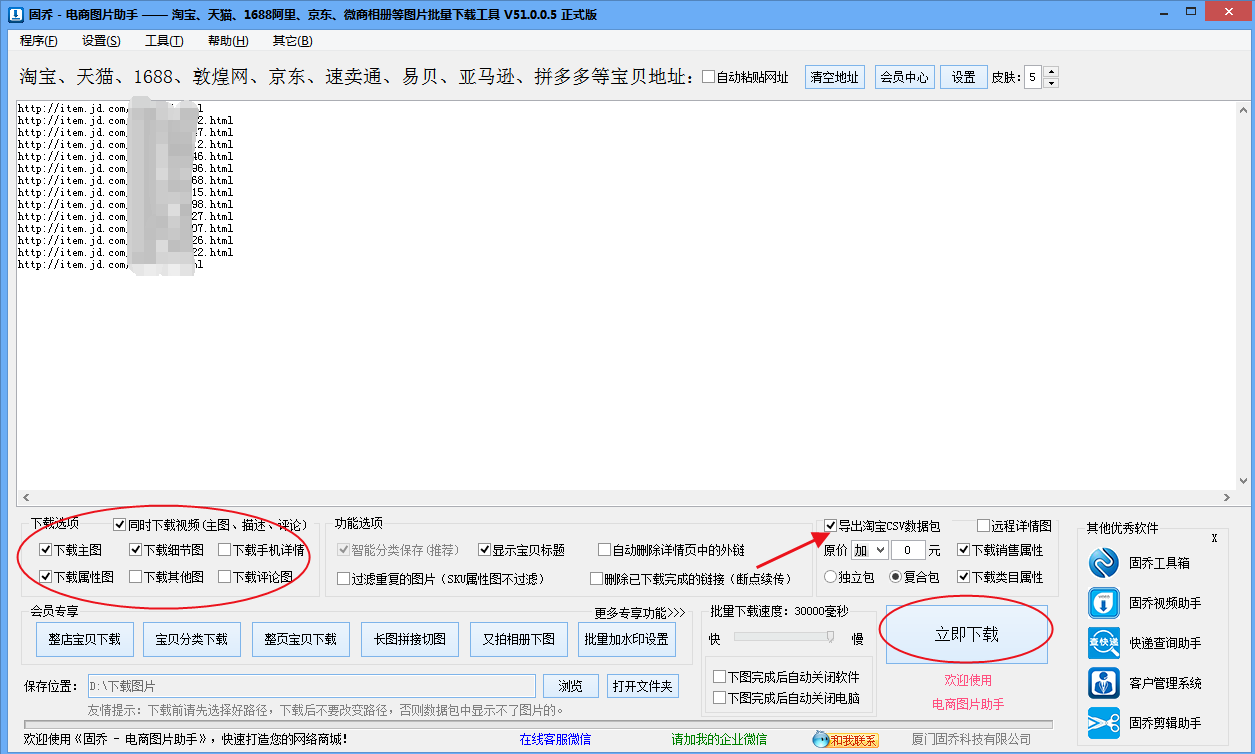This screenshot has height=754, width=1255.
Task: Open the 长图拼接切图 tool
Action: pos(409,639)
